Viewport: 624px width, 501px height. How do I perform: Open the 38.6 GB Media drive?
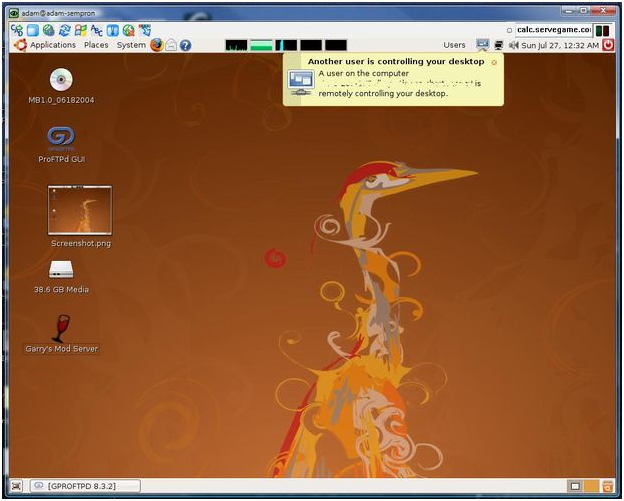61,269
